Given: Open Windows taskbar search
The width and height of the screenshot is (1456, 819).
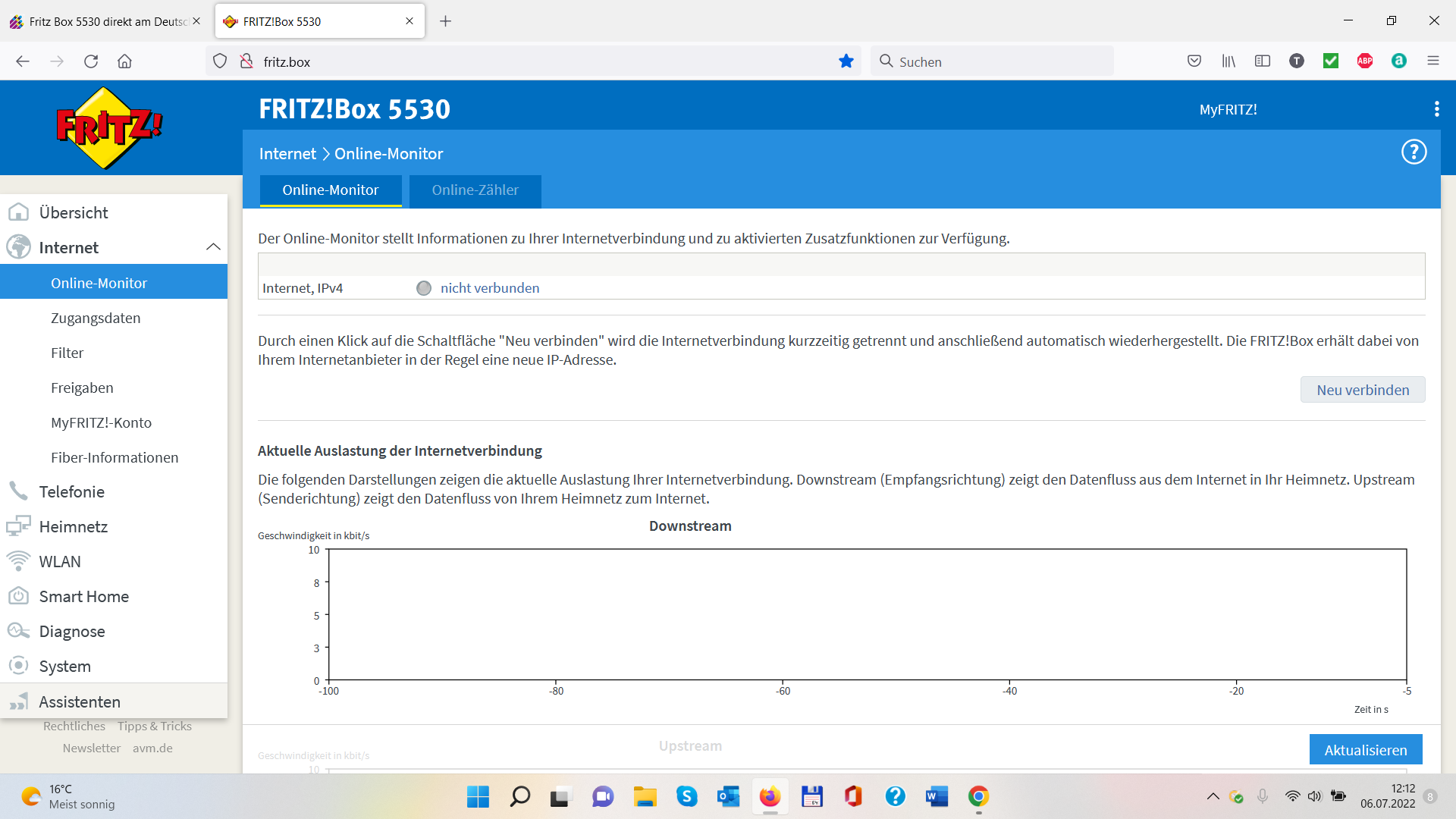Looking at the screenshot, I should click(520, 796).
